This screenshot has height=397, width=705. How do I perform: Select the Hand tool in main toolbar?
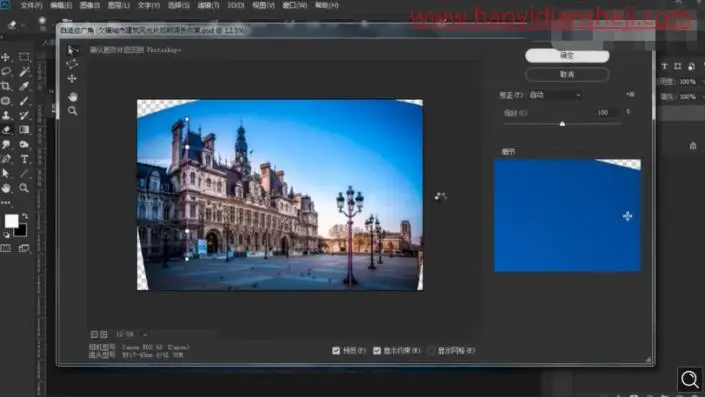pyautogui.click(x=6, y=188)
